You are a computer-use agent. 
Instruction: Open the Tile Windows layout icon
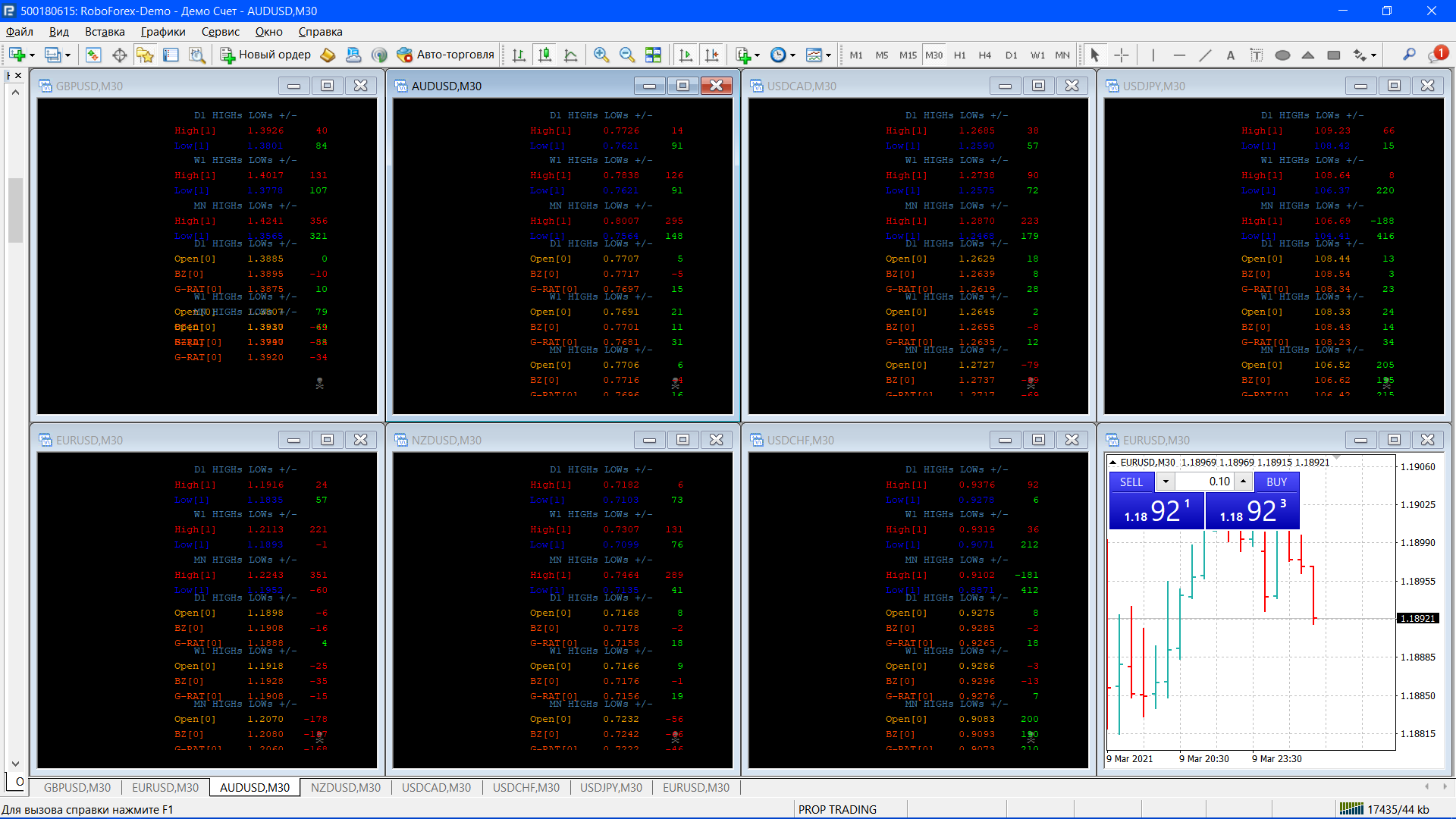click(653, 55)
